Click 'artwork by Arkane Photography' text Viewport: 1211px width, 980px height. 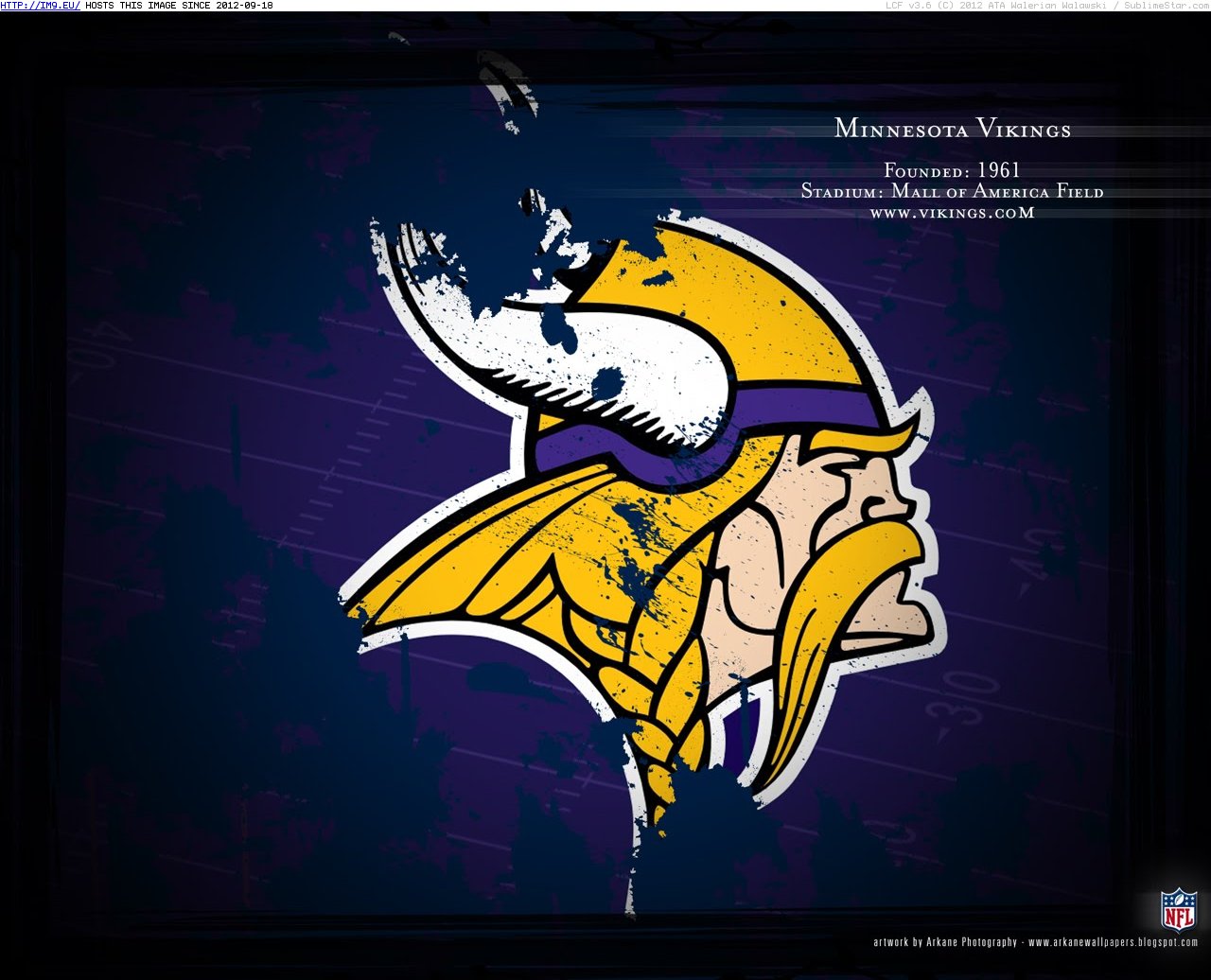tap(945, 942)
